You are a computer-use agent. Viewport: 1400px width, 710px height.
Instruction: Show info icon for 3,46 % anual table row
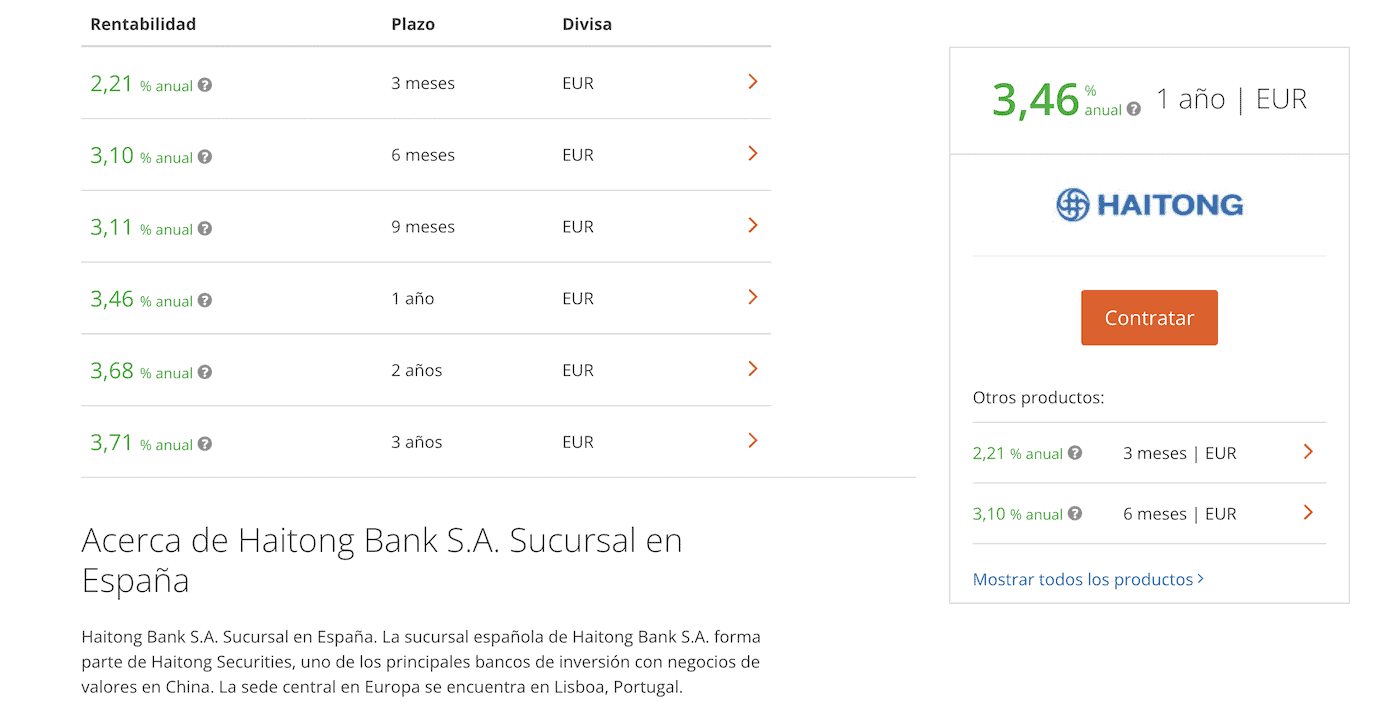tap(205, 300)
